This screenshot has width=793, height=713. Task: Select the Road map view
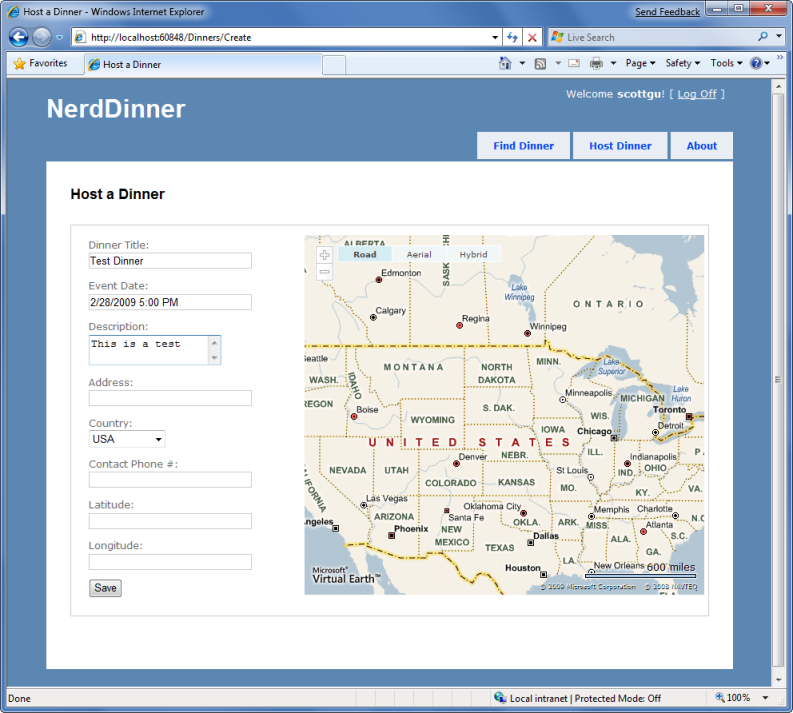click(365, 254)
